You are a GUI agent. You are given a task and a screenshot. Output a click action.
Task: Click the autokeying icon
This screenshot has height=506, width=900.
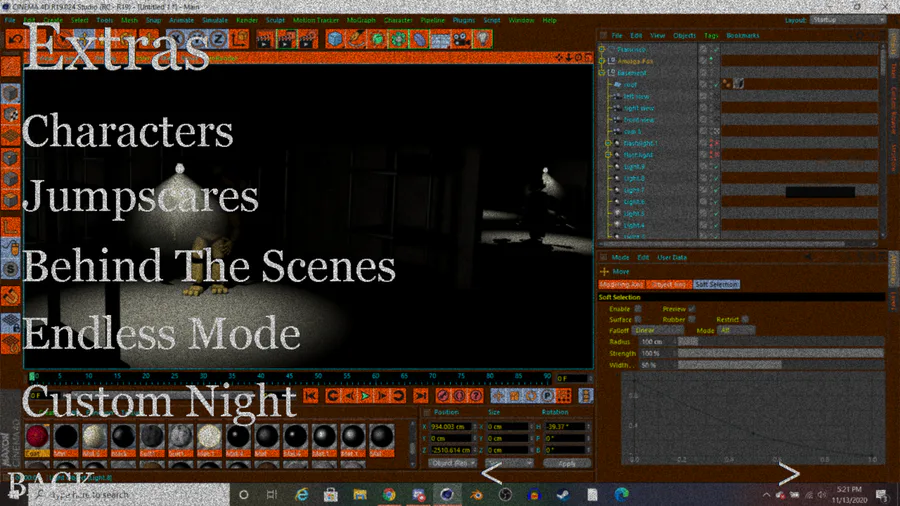[459, 396]
